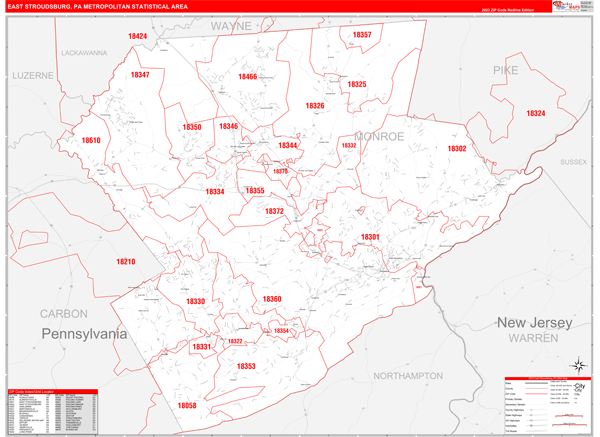
Task: Select ZIP code label 18322
Action: (235, 341)
